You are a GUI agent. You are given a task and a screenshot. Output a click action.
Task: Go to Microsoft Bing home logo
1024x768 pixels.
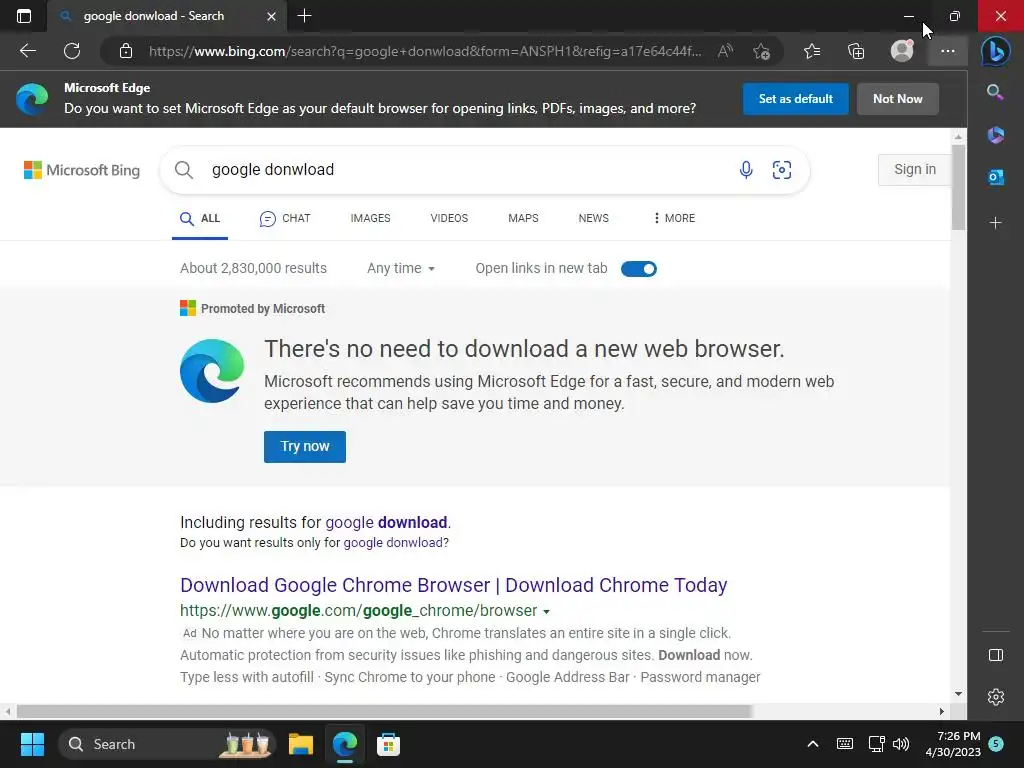pyautogui.click(x=82, y=170)
